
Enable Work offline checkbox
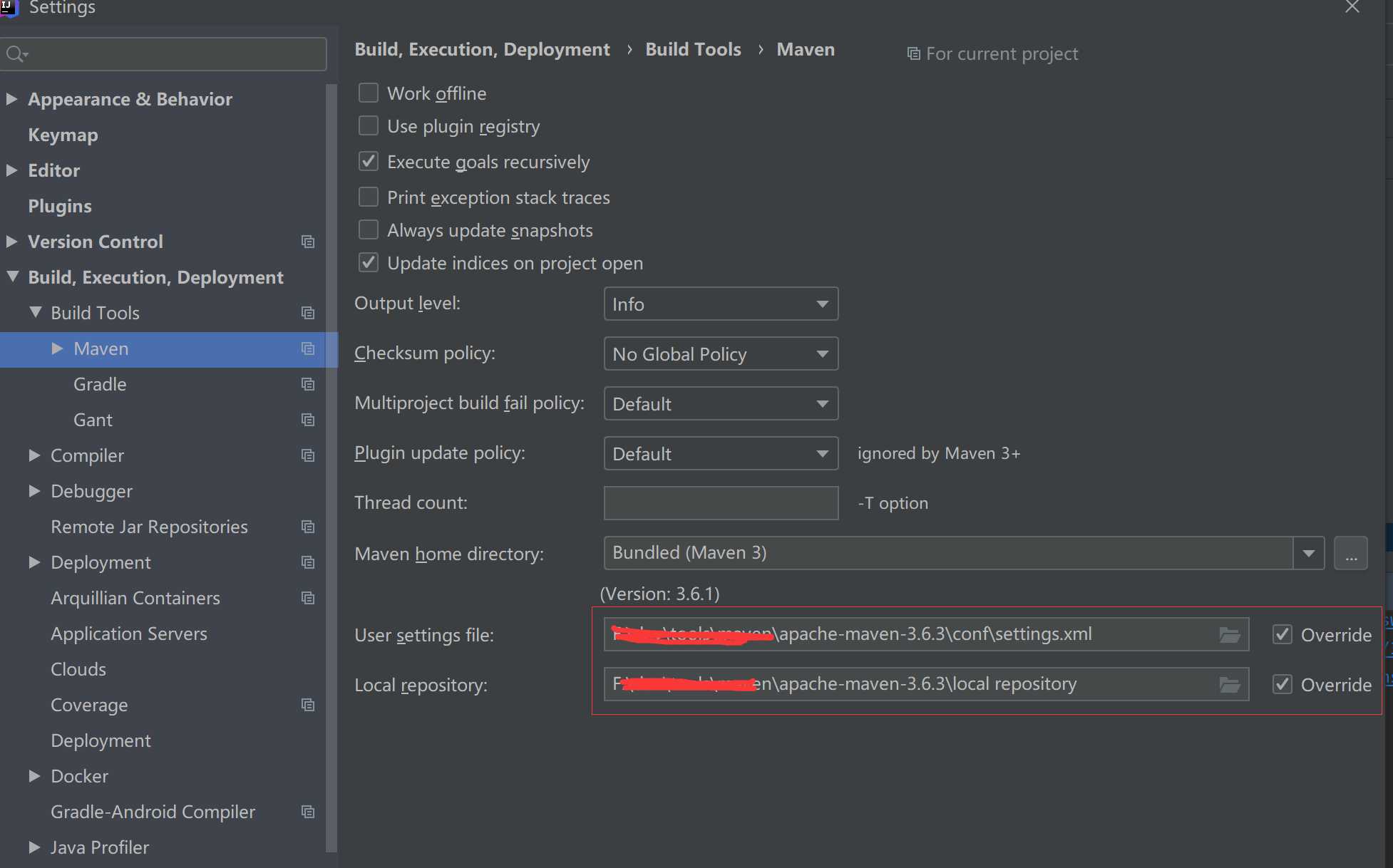(369, 93)
